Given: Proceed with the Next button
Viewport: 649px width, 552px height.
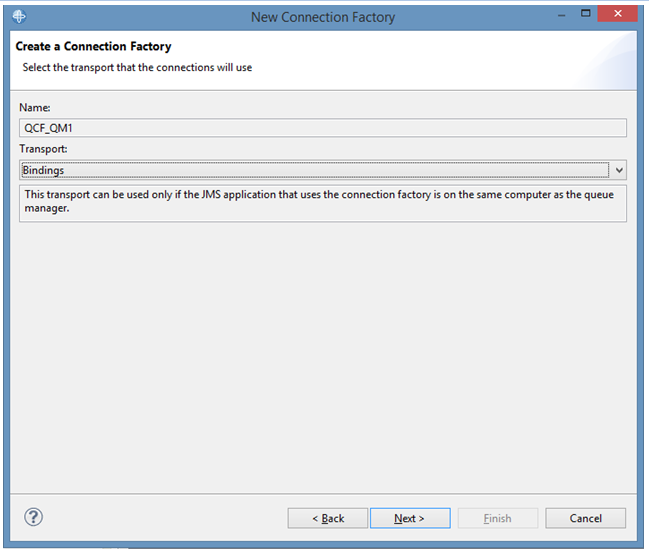Looking at the screenshot, I should tap(410, 518).
